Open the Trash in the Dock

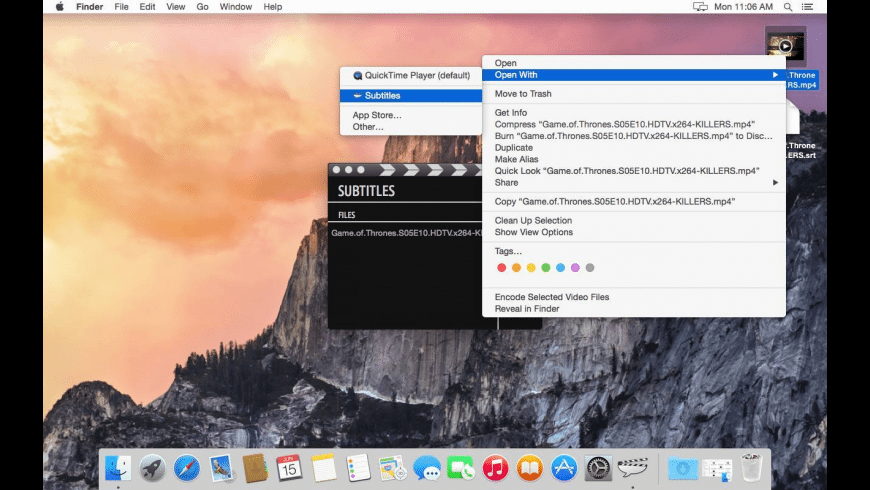751,468
